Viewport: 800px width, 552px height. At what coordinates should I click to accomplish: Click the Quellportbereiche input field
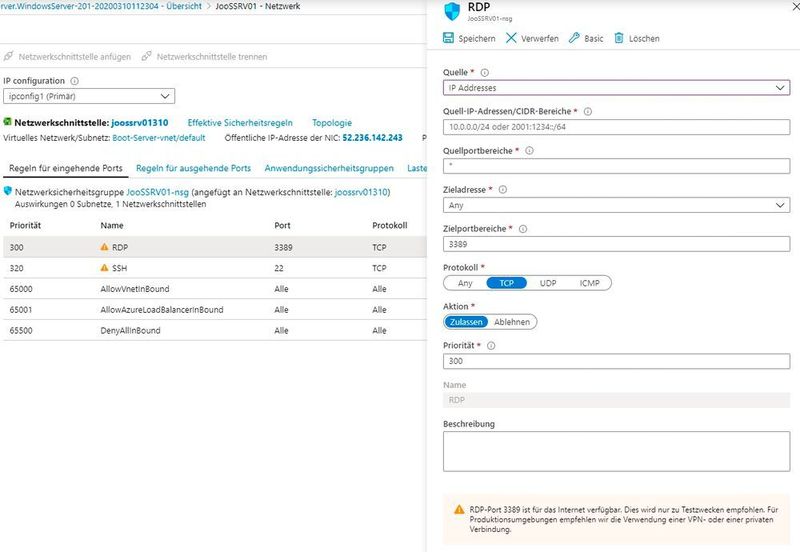tap(616, 166)
